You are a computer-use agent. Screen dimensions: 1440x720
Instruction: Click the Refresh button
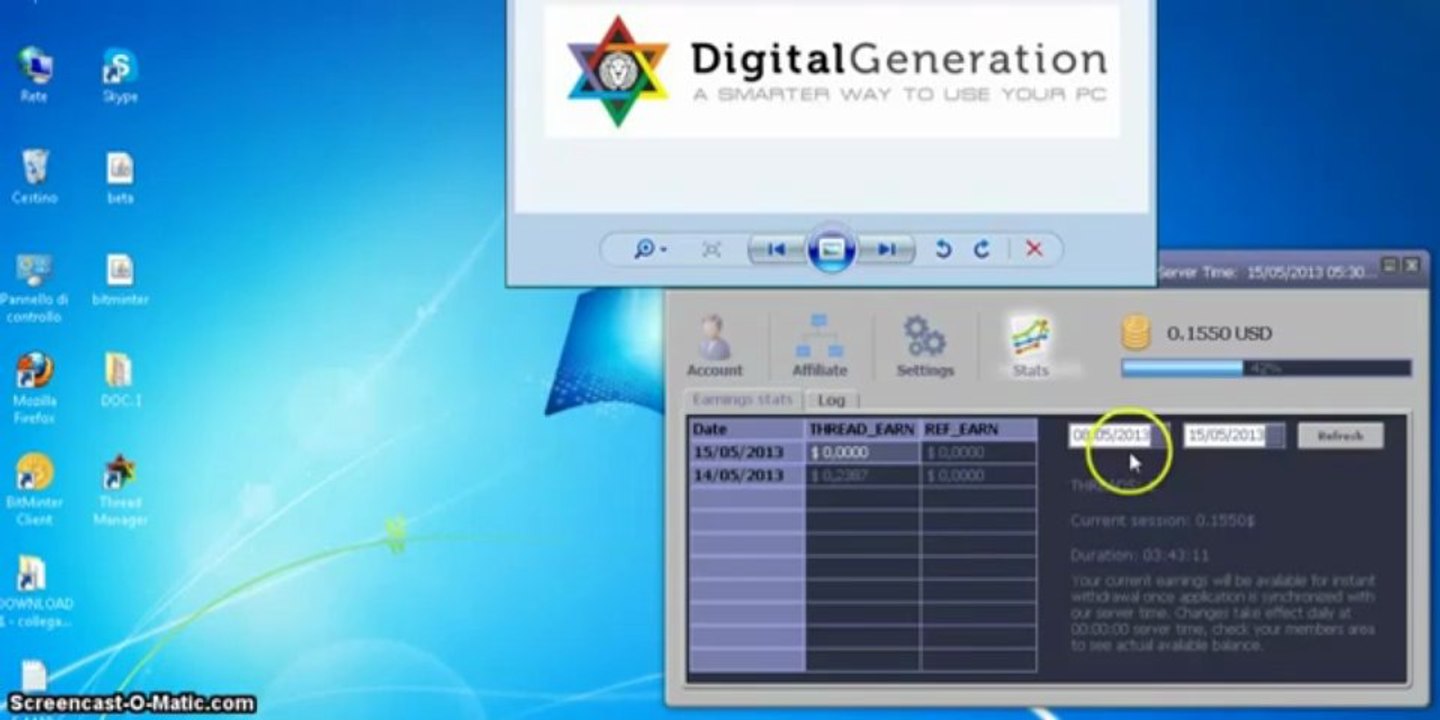pos(1340,436)
